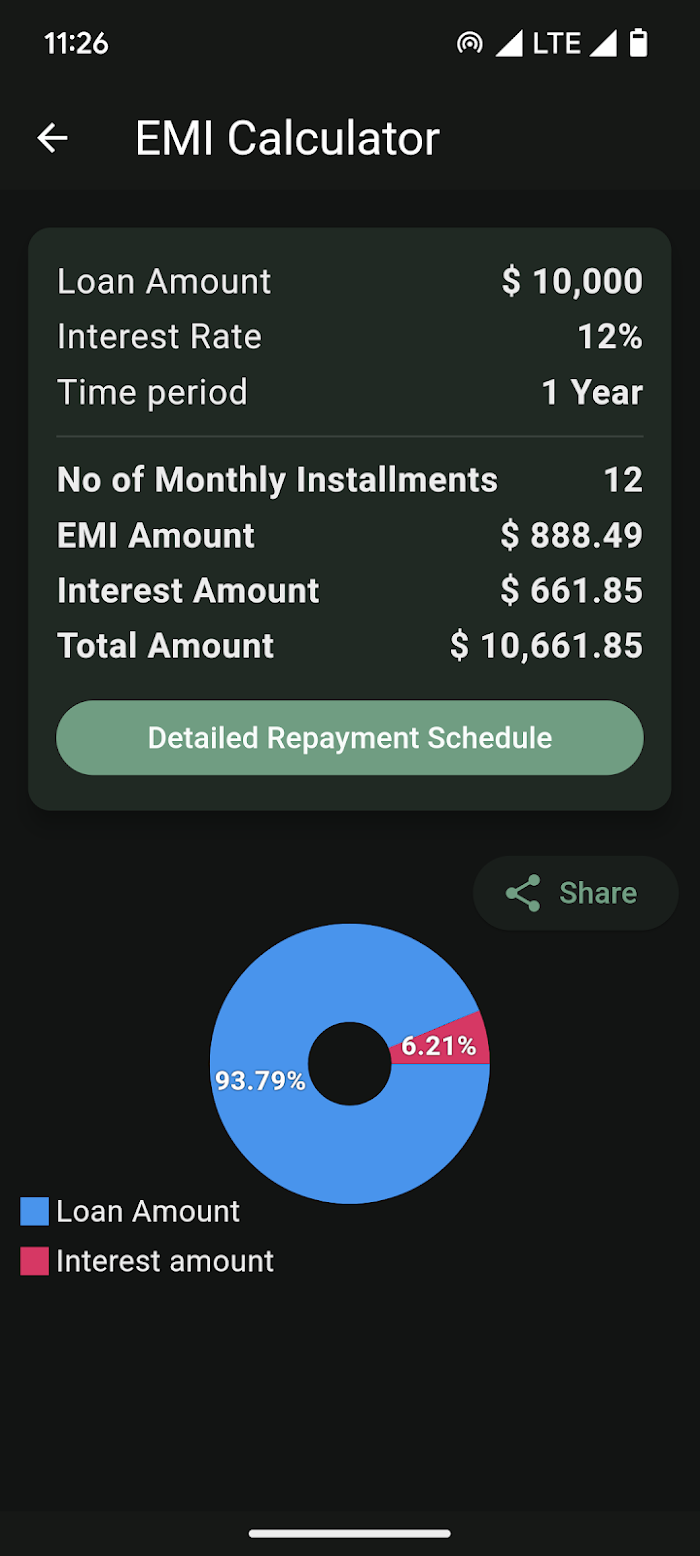Tap the EMI Amount value $ 888.49
The height and width of the screenshot is (1556, 700).
pyautogui.click(x=571, y=536)
